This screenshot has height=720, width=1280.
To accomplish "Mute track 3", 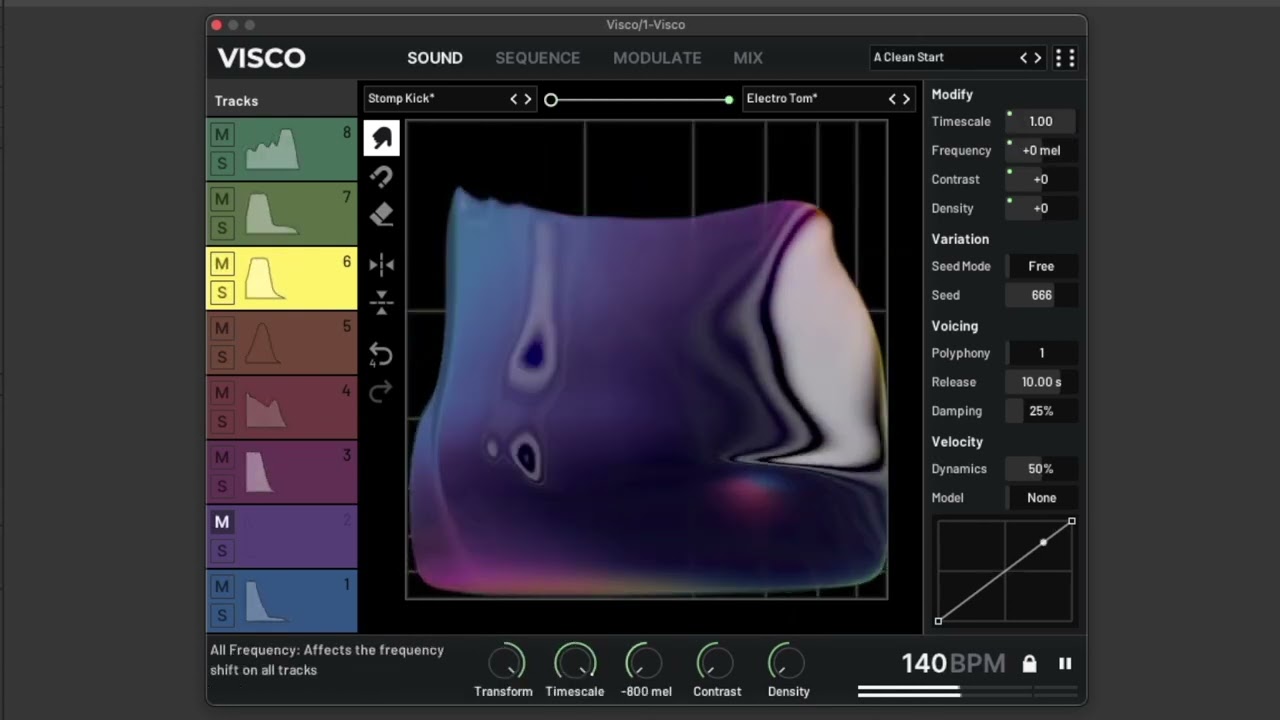I will [x=222, y=458].
